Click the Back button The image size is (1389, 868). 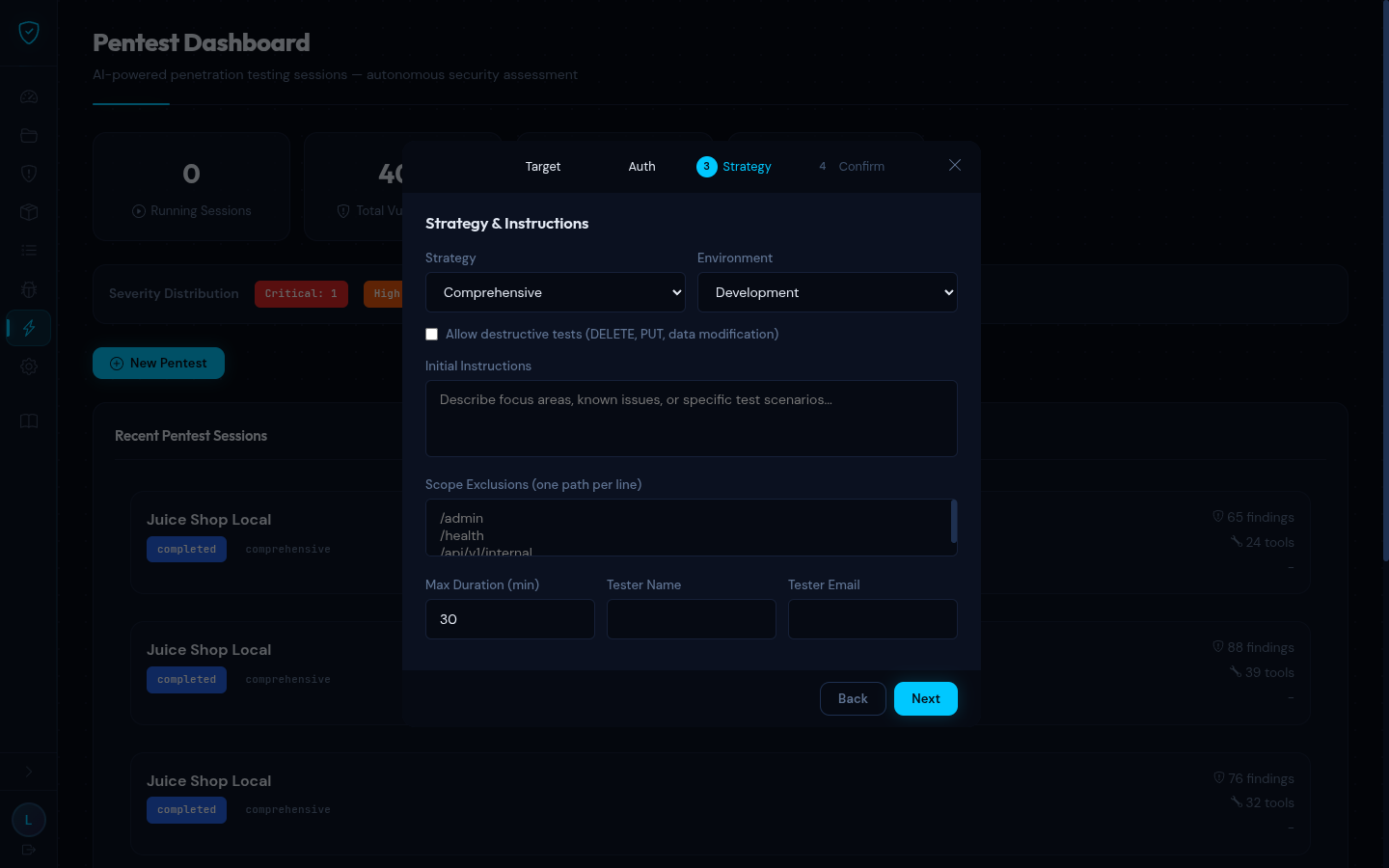[x=853, y=699]
